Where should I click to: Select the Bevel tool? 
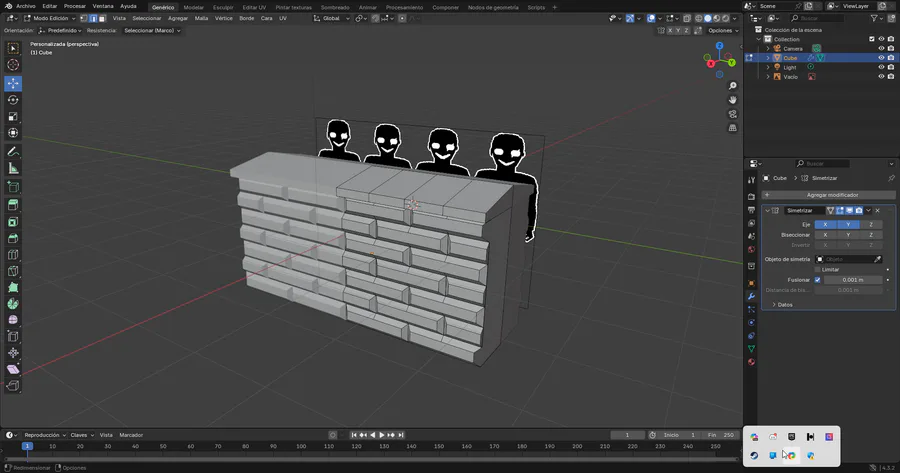click(13, 238)
